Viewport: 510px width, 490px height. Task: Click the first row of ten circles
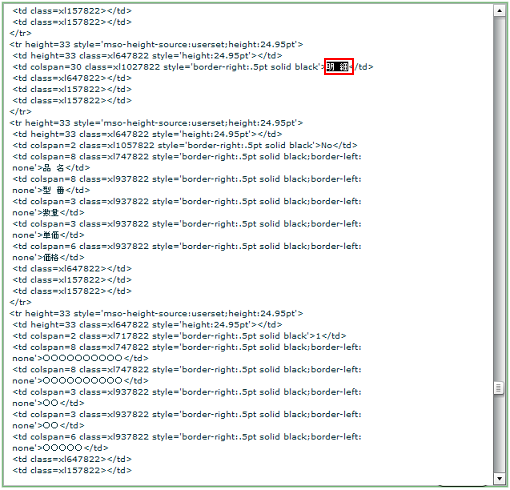(83, 358)
